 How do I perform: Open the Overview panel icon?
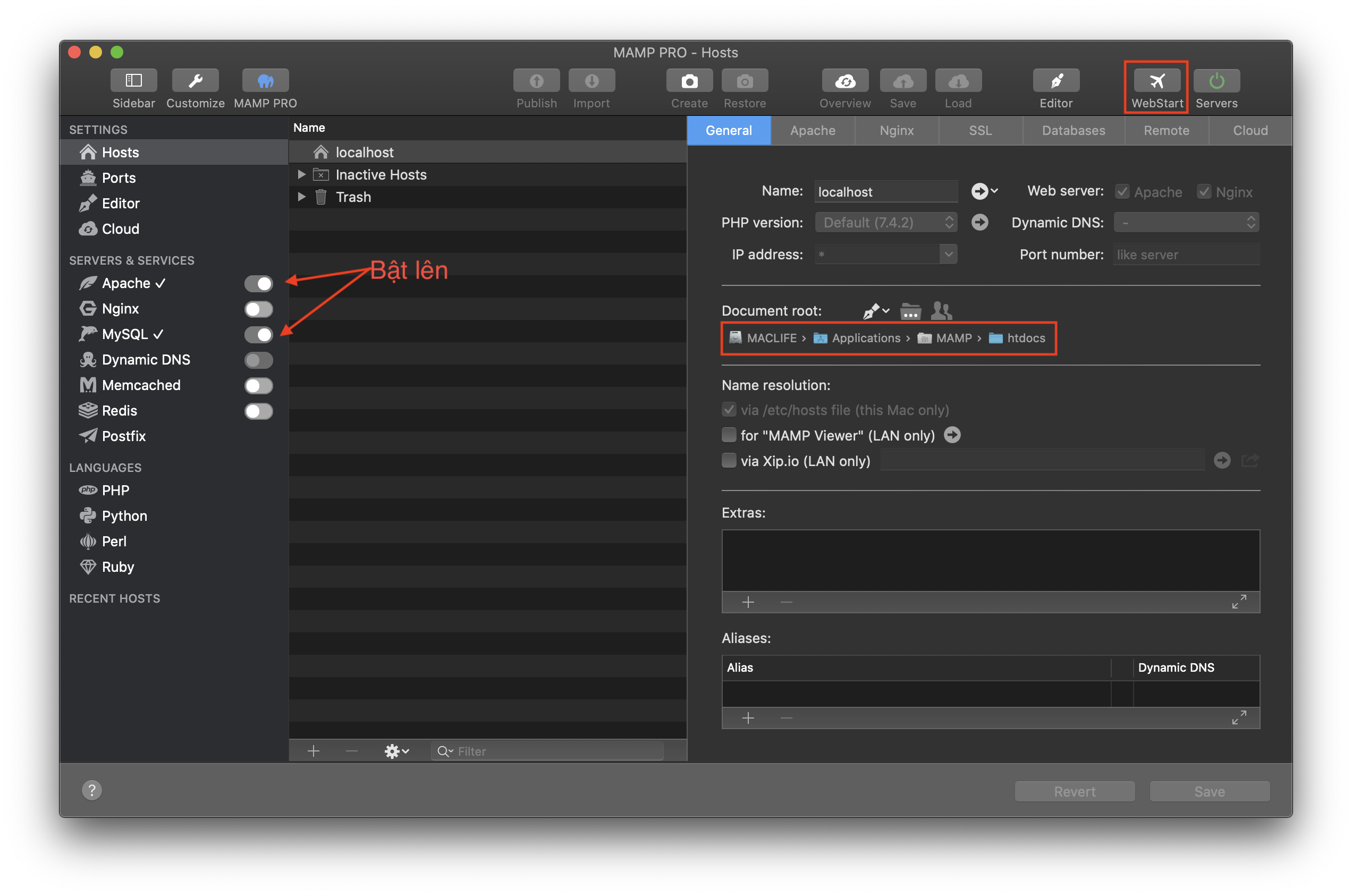(844, 81)
